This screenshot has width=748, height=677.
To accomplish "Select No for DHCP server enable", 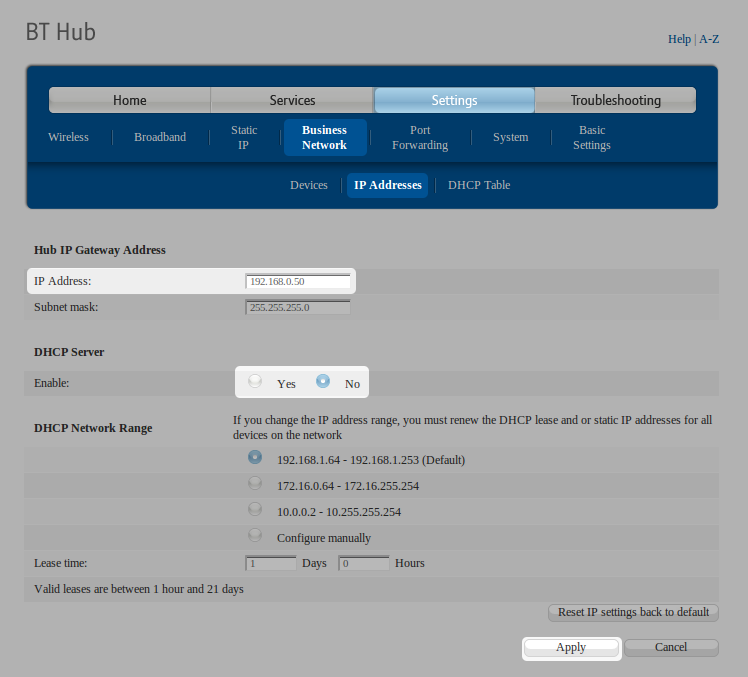I will coord(322,381).
